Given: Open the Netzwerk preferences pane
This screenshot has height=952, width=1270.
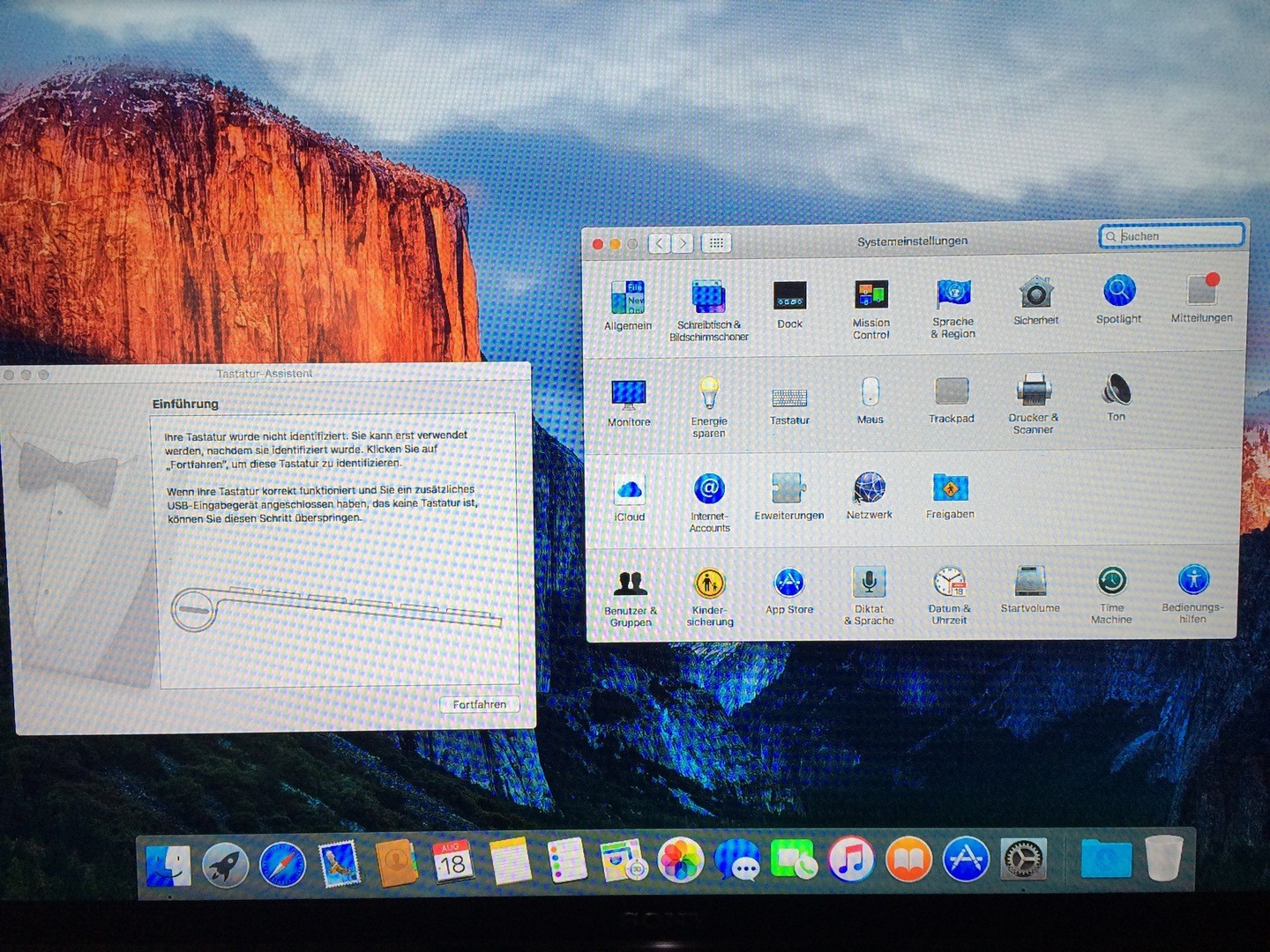Looking at the screenshot, I should (x=869, y=489).
